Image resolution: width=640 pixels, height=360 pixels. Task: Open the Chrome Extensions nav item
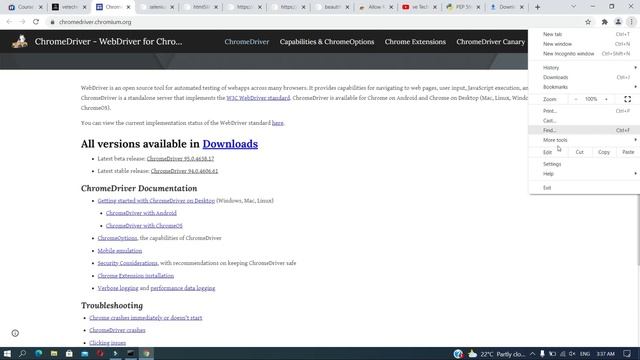click(415, 42)
